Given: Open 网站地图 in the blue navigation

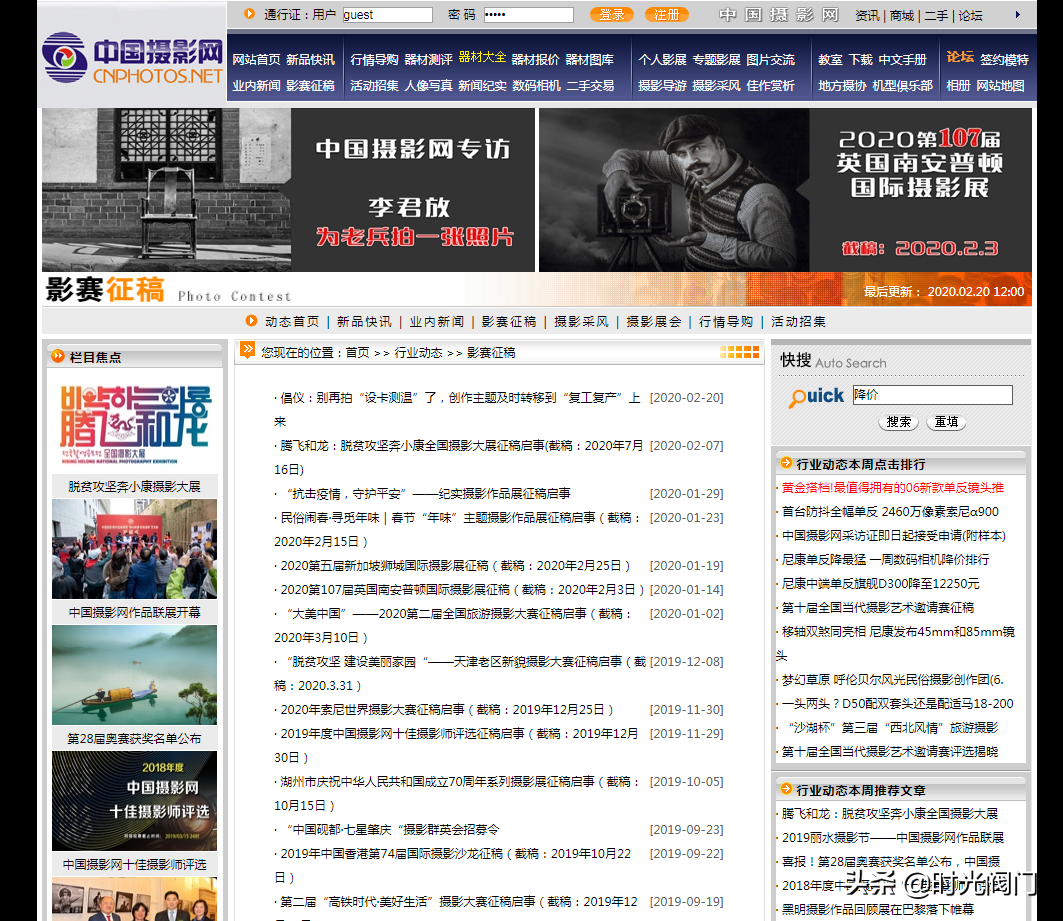Looking at the screenshot, I should point(1001,85).
